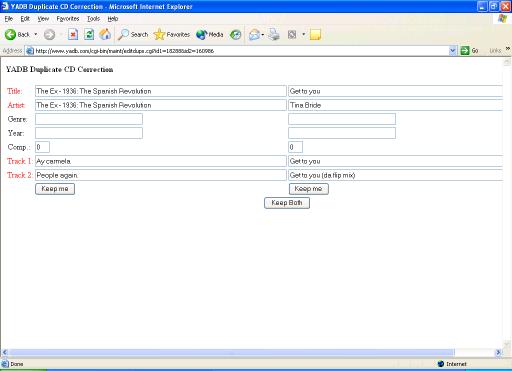Screen dimensions: 512x371
Task: Open the Media toolbar button
Action: click(210, 34)
